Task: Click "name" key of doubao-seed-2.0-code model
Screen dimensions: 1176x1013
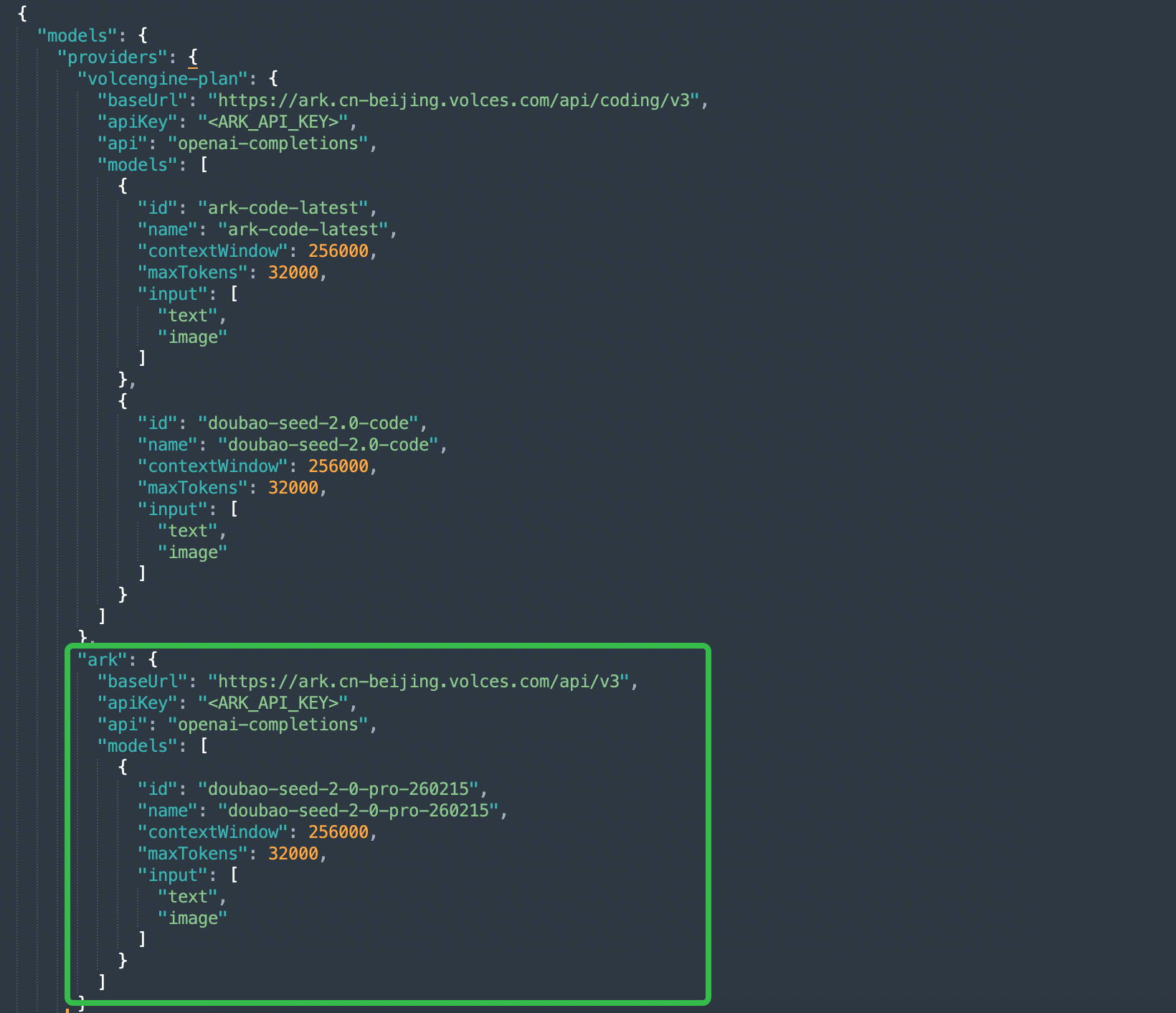Action: coord(167,445)
